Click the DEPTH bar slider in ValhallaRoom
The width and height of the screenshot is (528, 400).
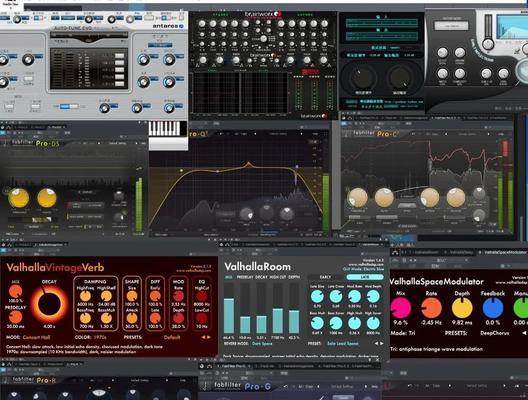point(294,308)
